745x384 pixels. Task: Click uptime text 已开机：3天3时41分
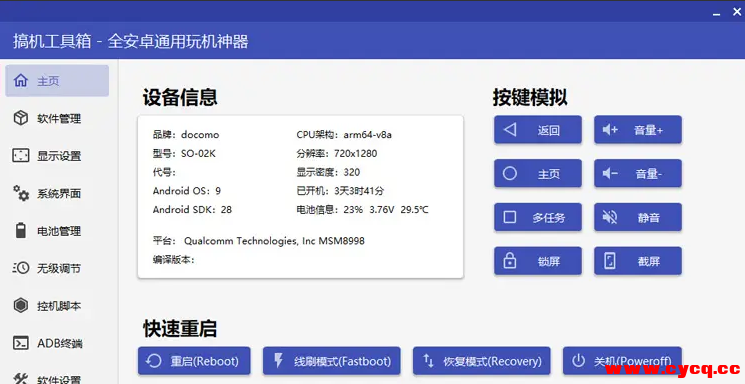(x=340, y=191)
